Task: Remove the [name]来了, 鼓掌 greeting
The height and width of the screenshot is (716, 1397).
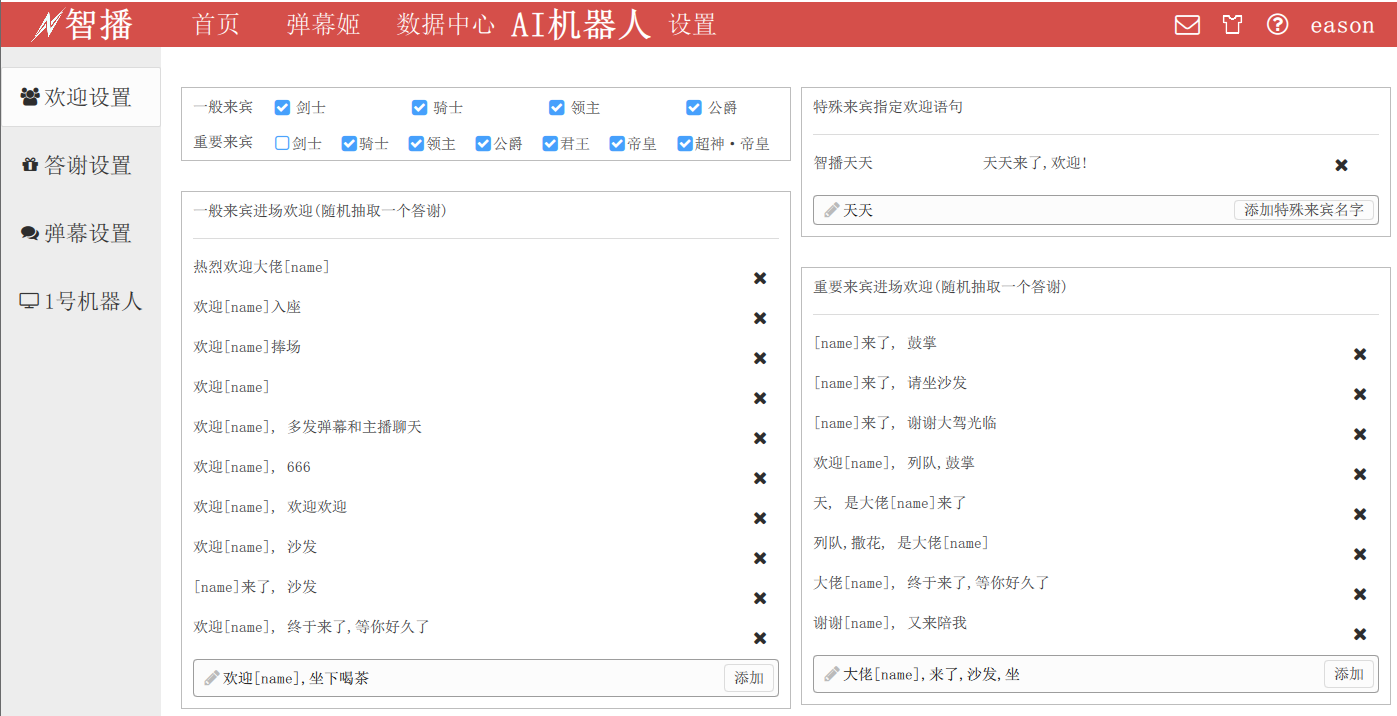Action: click(1360, 354)
